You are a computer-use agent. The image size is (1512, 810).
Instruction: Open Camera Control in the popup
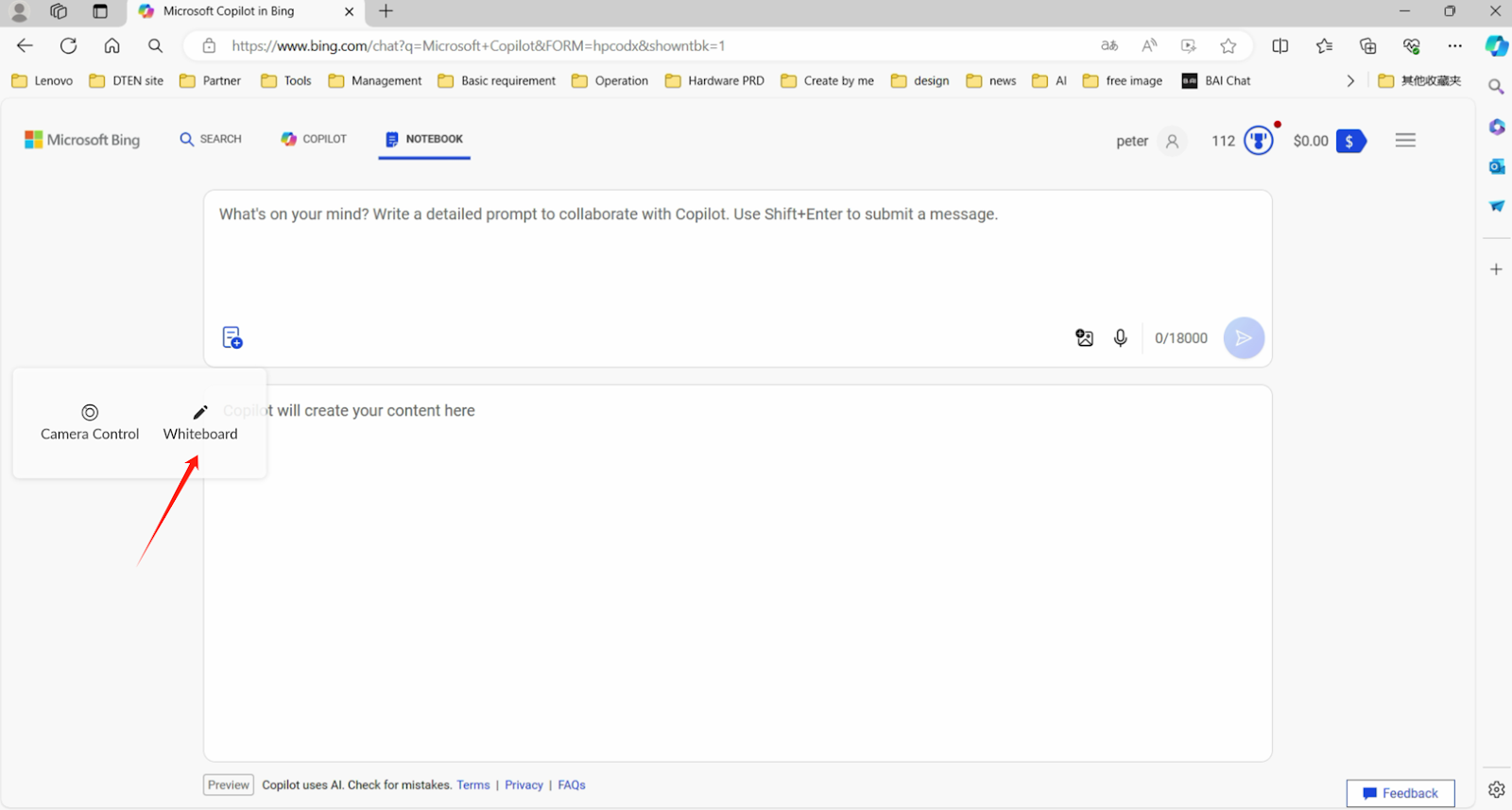coord(90,422)
